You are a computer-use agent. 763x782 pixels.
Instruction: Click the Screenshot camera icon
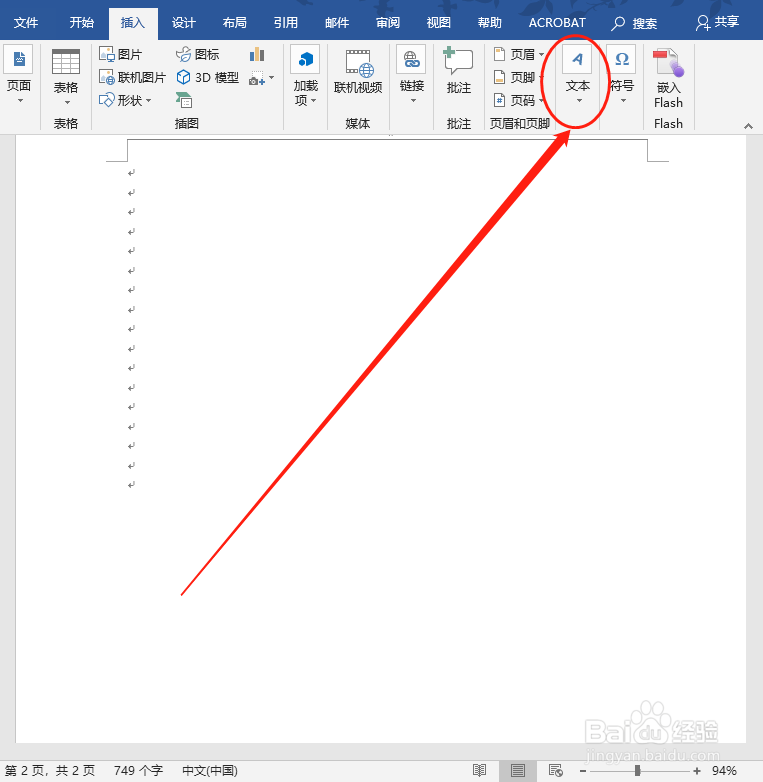click(x=257, y=78)
